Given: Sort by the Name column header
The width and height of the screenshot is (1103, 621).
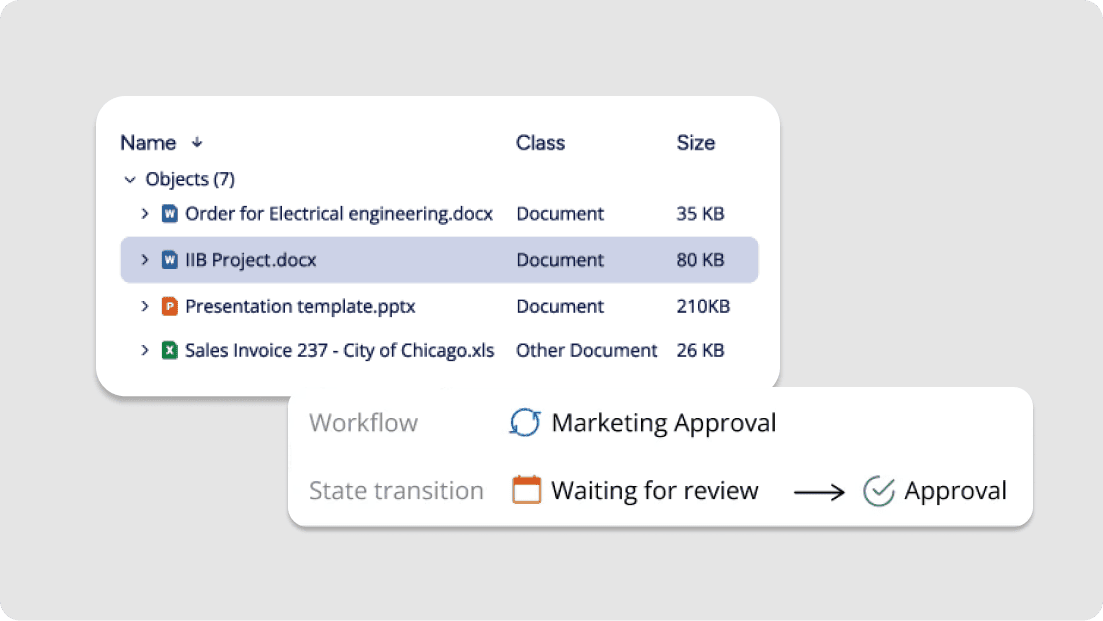Looking at the screenshot, I should [148, 143].
